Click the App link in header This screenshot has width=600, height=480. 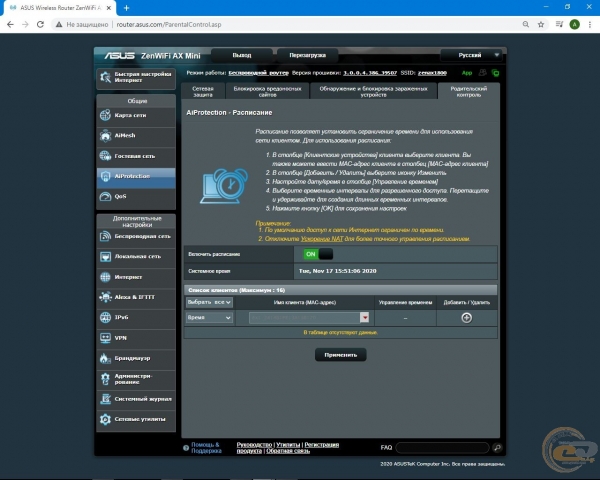click(x=467, y=73)
